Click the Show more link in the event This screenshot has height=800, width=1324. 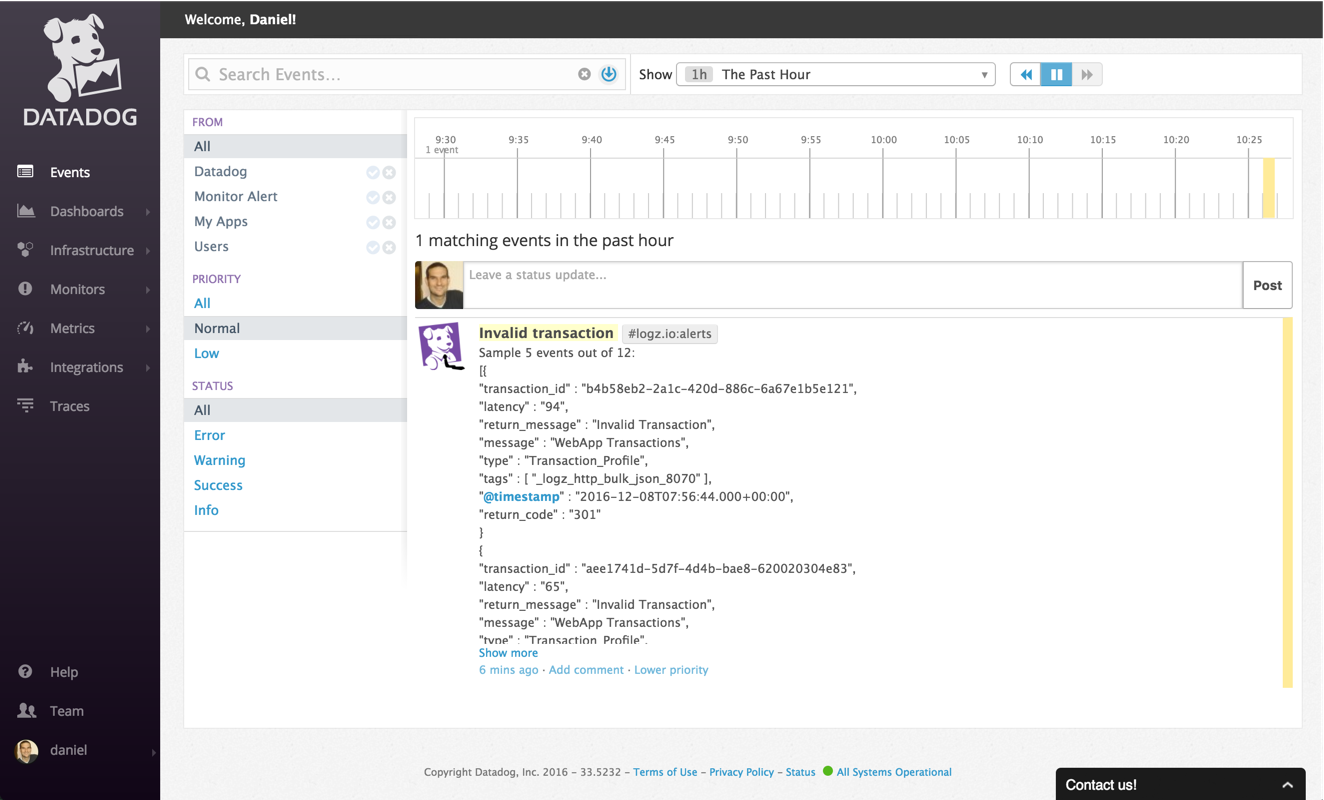click(x=508, y=653)
